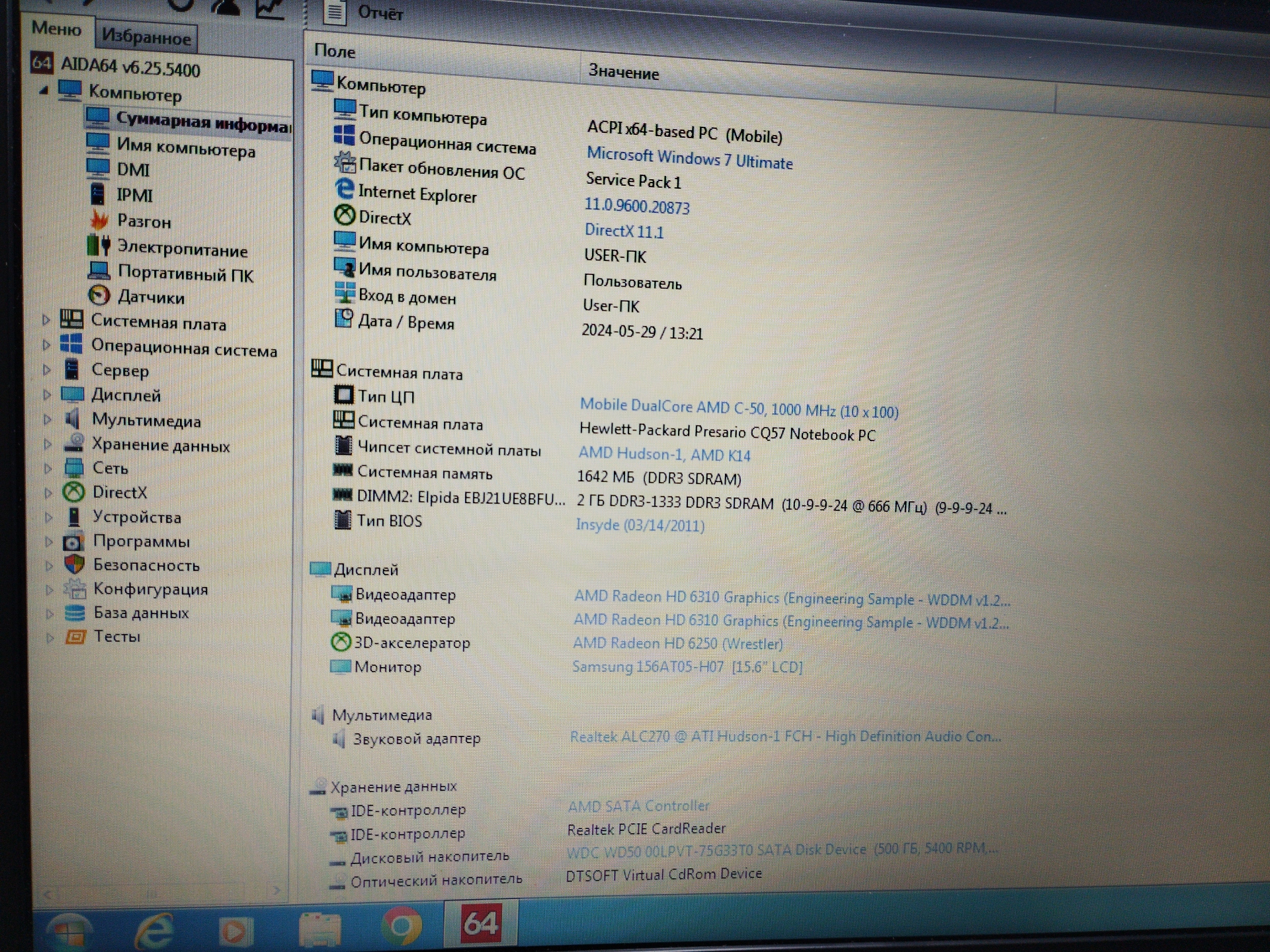Collapse the Компьютер tree node

coord(44,90)
